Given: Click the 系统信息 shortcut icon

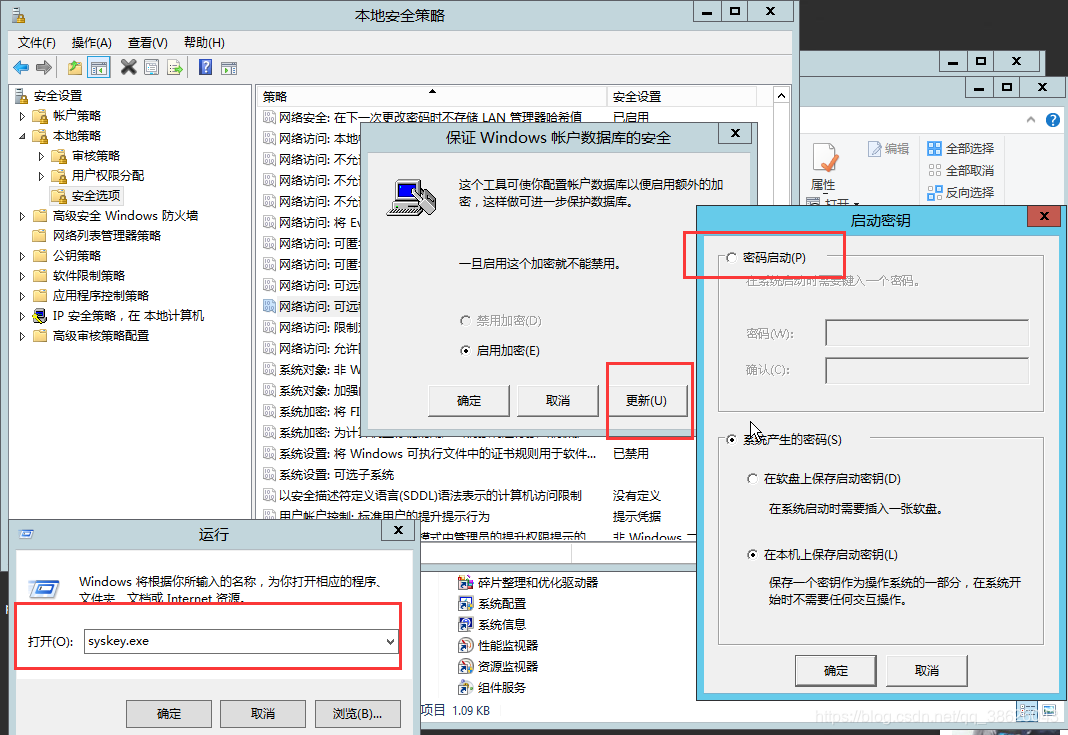Looking at the screenshot, I should click(465, 624).
